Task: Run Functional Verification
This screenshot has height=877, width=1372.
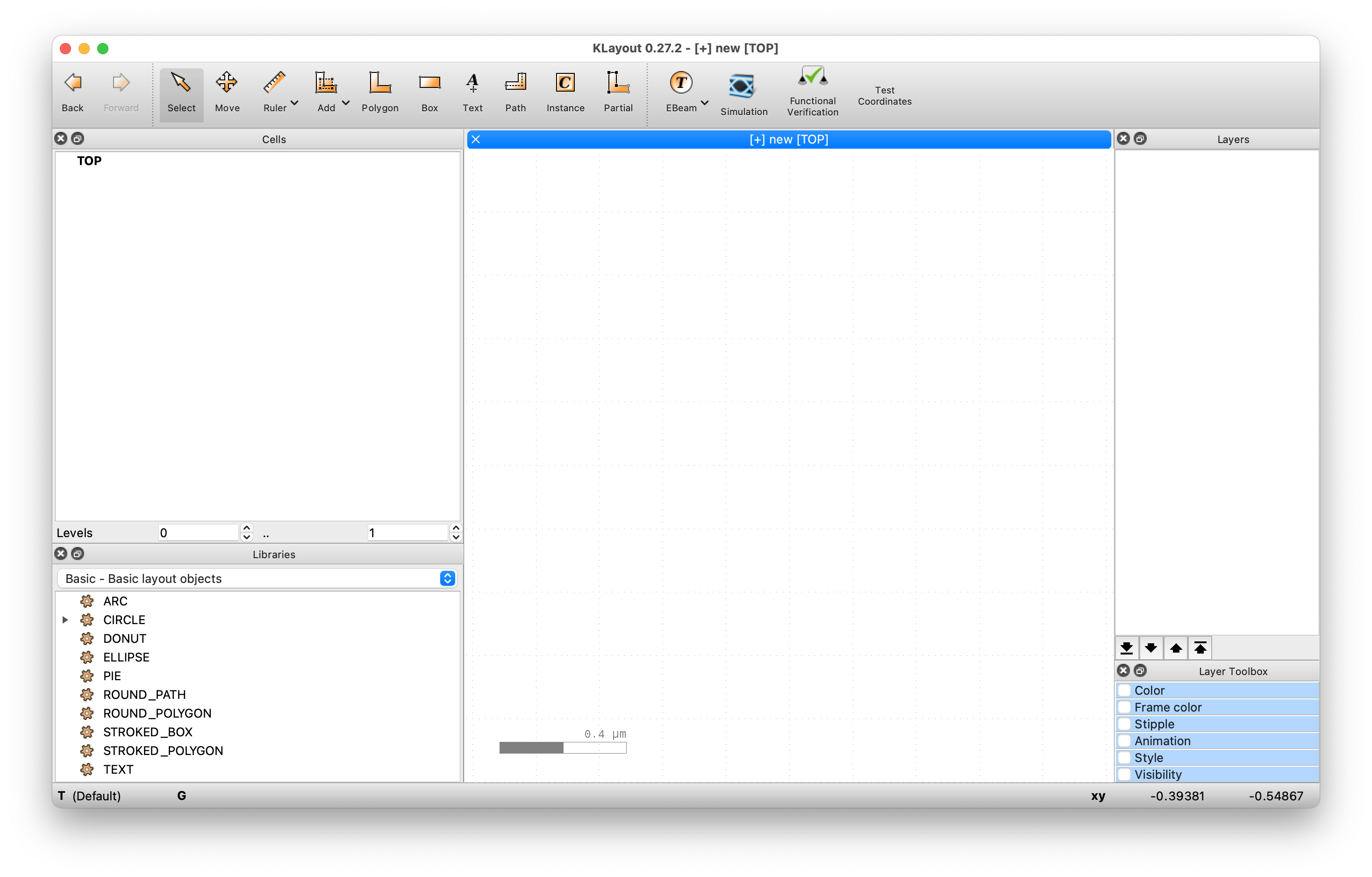Action: tap(812, 91)
